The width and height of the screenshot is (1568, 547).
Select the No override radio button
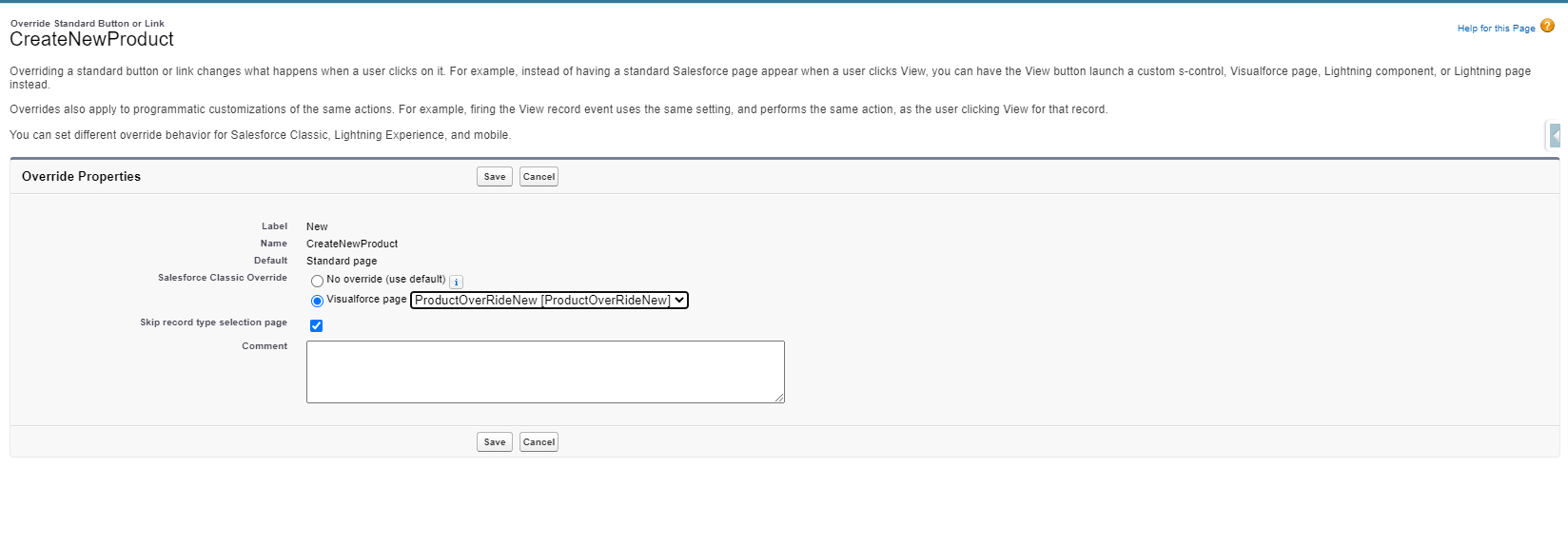point(318,282)
